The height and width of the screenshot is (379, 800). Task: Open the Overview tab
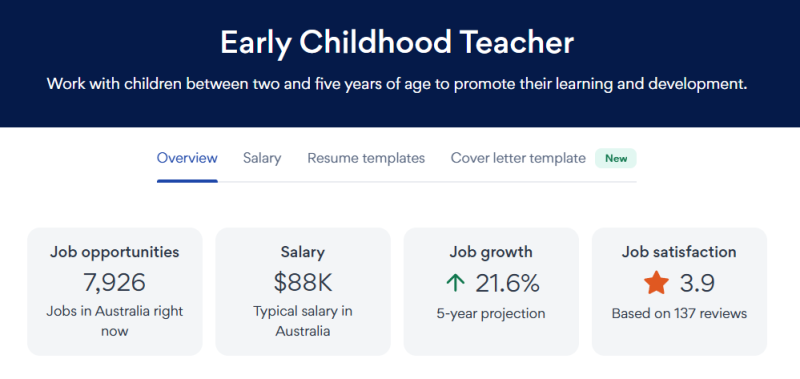(187, 158)
